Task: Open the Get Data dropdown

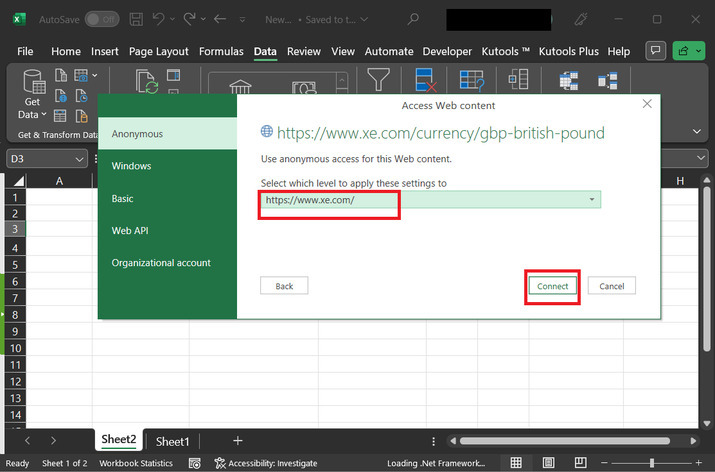Action: pos(32,94)
